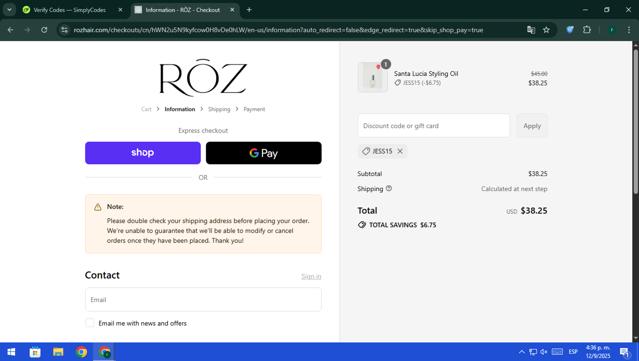Image resolution: width=639 pixels, height=361 pixels.
Task: Show hidden system tray icons
Action: 522,352
